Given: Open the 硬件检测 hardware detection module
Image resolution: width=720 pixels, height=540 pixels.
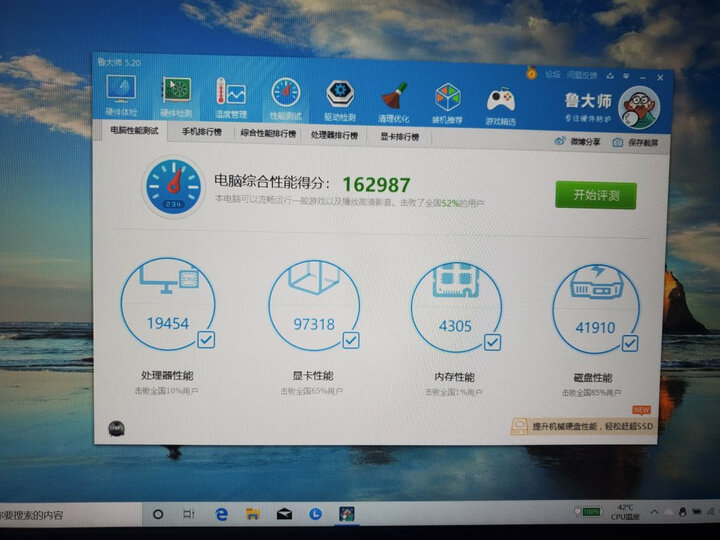Looking at the screenshot, I should tap(176, 97).
